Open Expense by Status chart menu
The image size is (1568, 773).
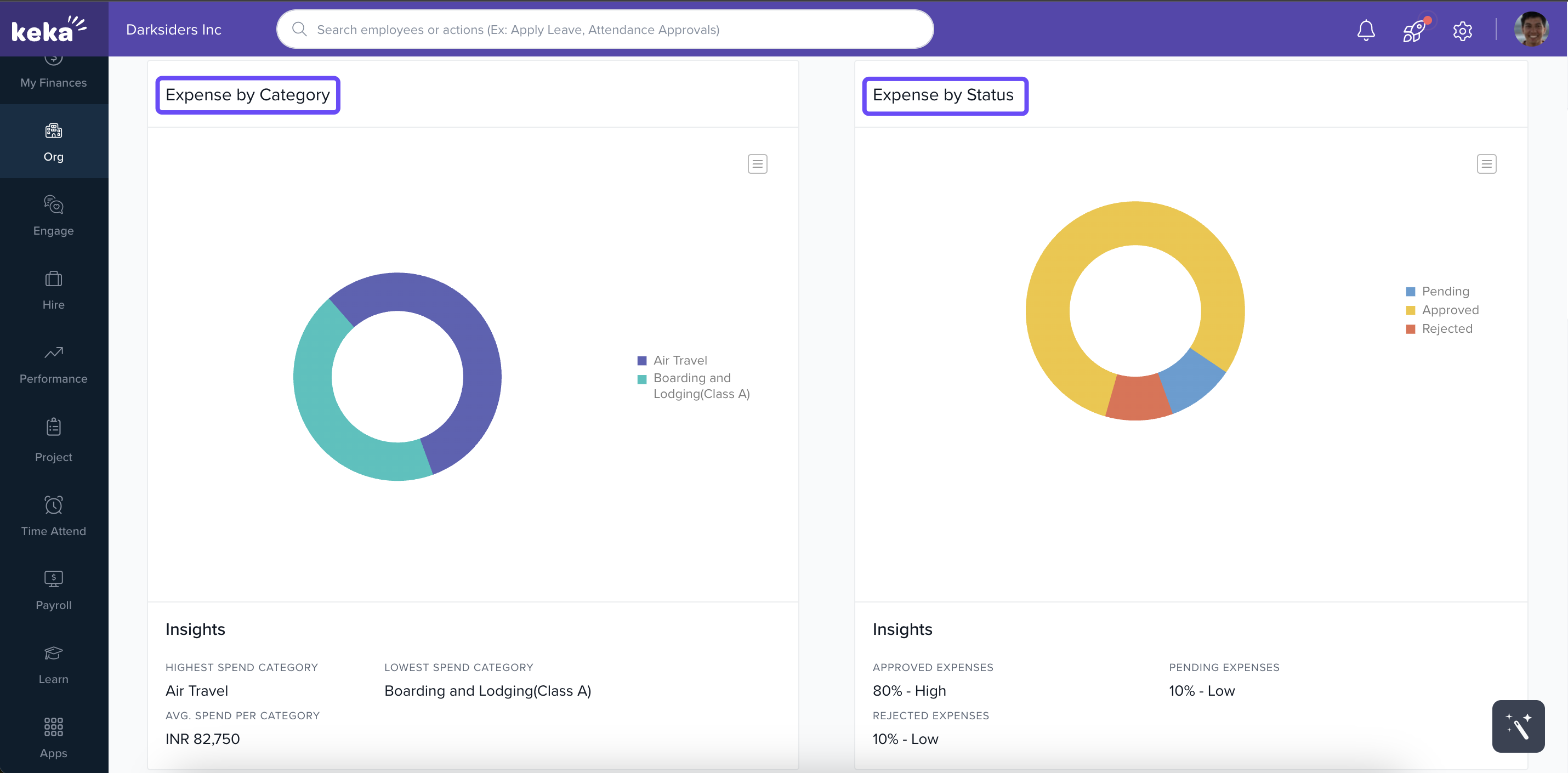tap(1486, 164)
